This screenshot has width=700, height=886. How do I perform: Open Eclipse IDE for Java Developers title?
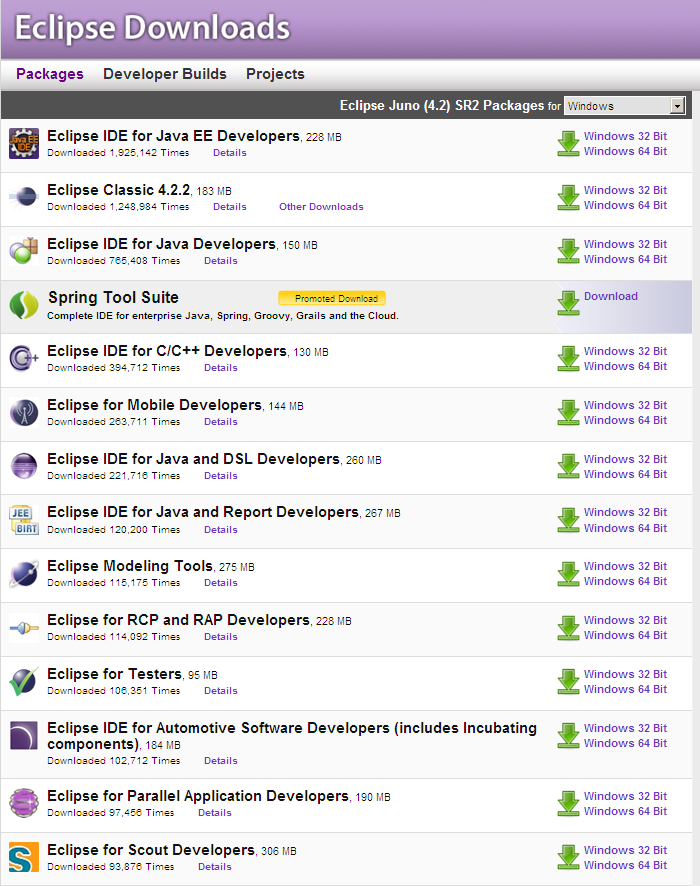[x=162, y=244]
